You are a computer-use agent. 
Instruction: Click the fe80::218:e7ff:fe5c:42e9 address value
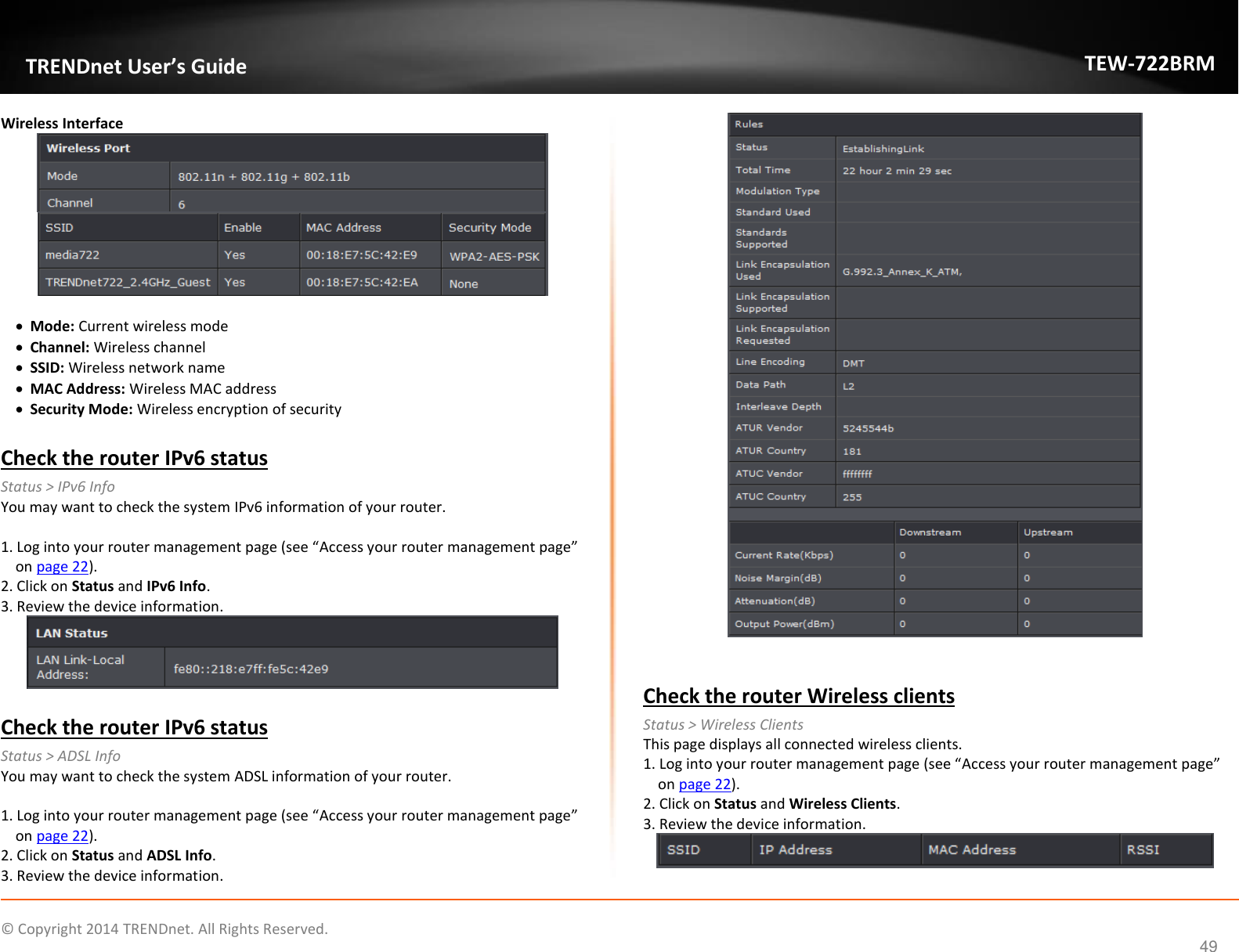point(251,669)
